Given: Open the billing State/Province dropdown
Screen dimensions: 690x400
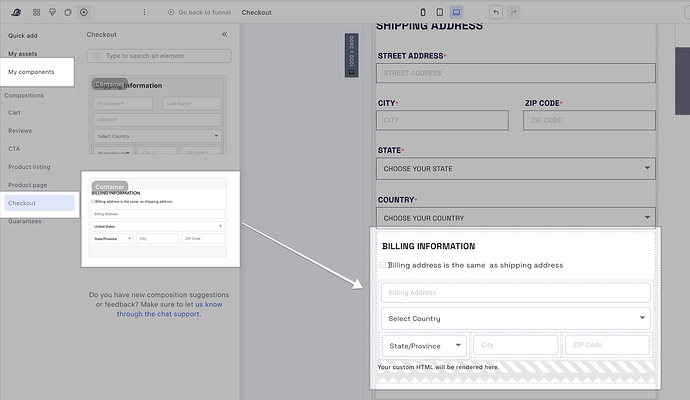Looking at the screenshot, I should 424,346.
